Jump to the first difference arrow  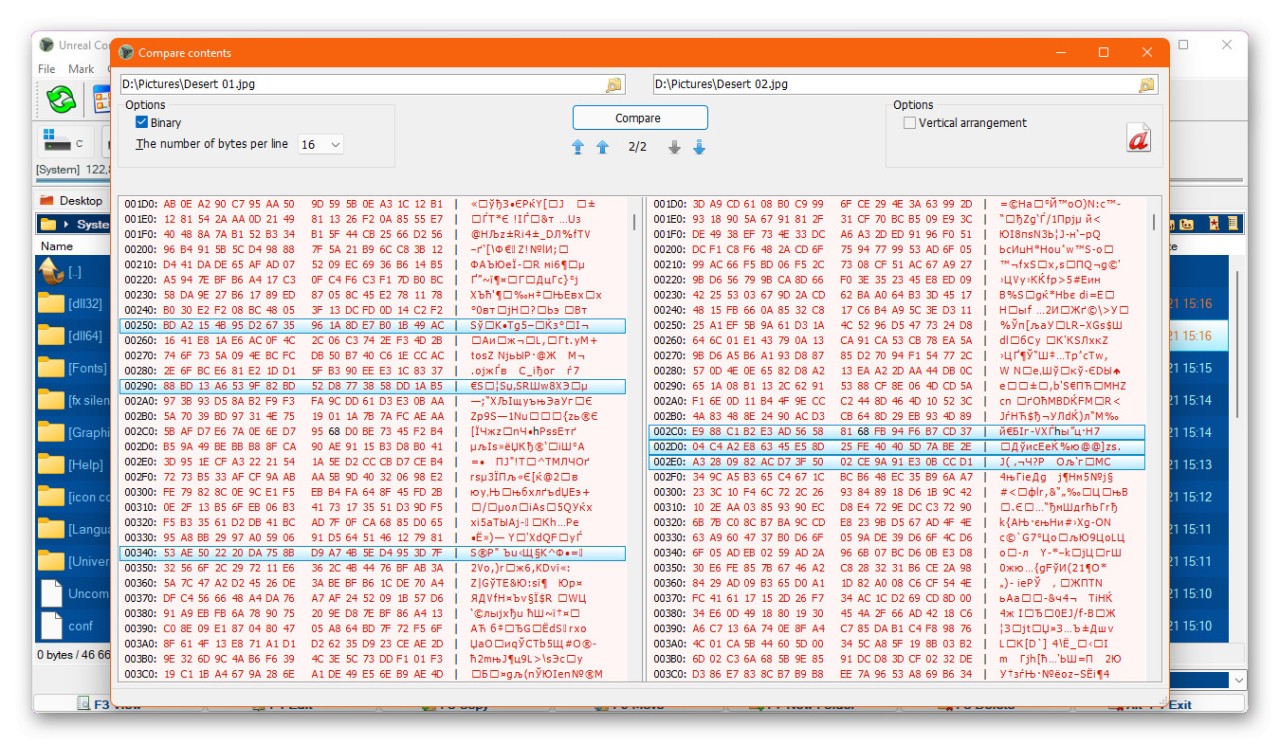click(578, 147)
